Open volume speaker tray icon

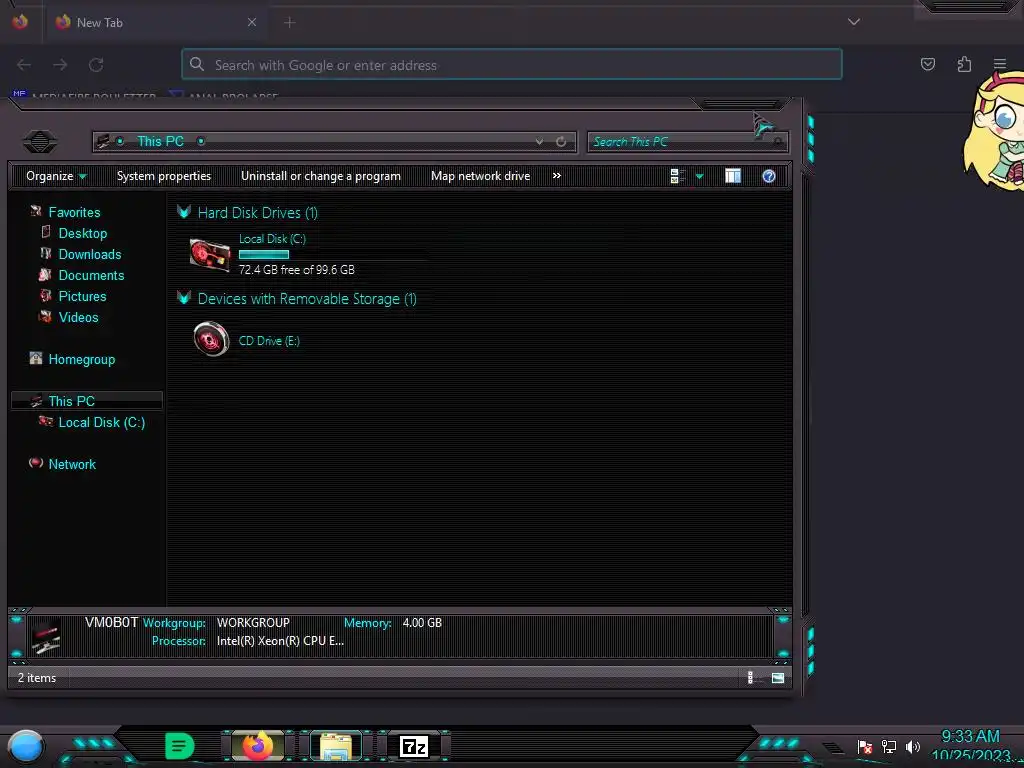coord(913,746)
